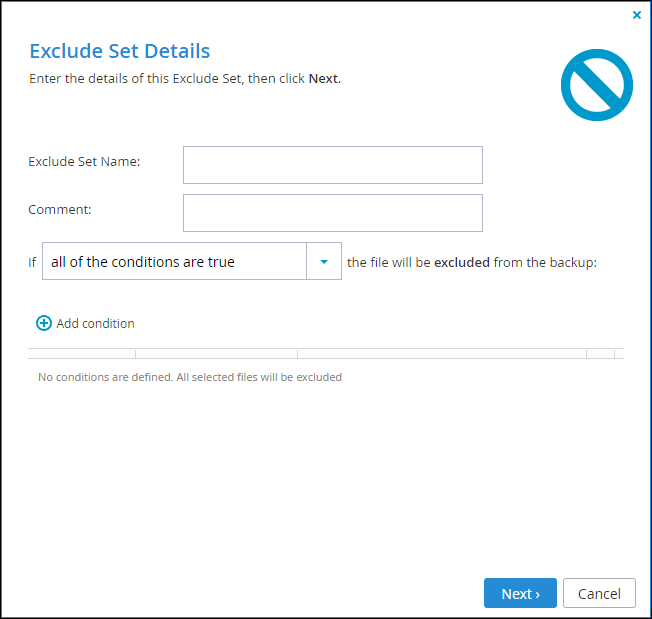
Task: Click the bold 'excluded' word in the sentence
Action: tap(462, 262)
